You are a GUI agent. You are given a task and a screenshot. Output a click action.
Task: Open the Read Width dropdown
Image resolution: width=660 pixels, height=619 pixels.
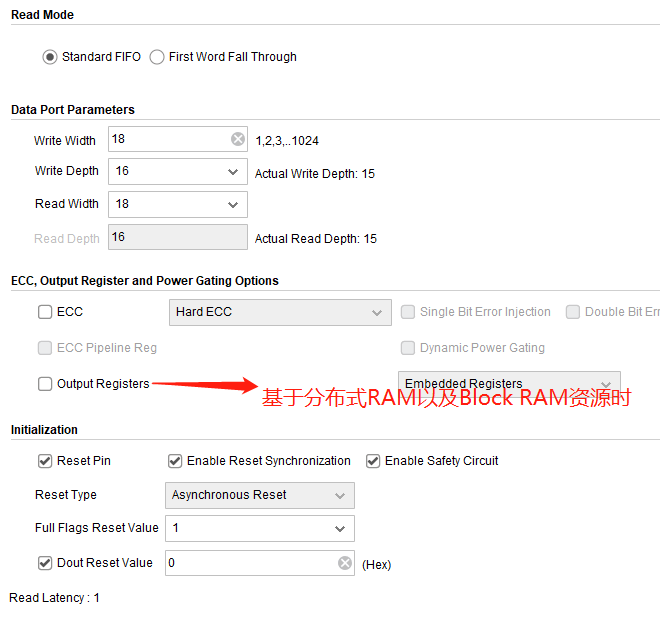pyautogui.click(x=178, y=204)
